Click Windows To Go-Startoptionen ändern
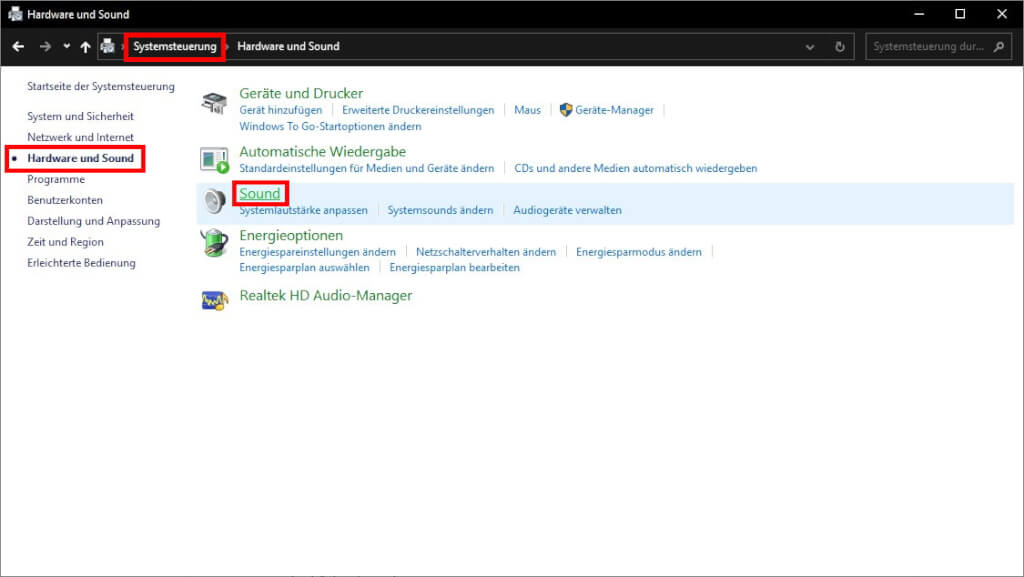The width and height of the screenshot is (1024, 577). pos(330,126)
